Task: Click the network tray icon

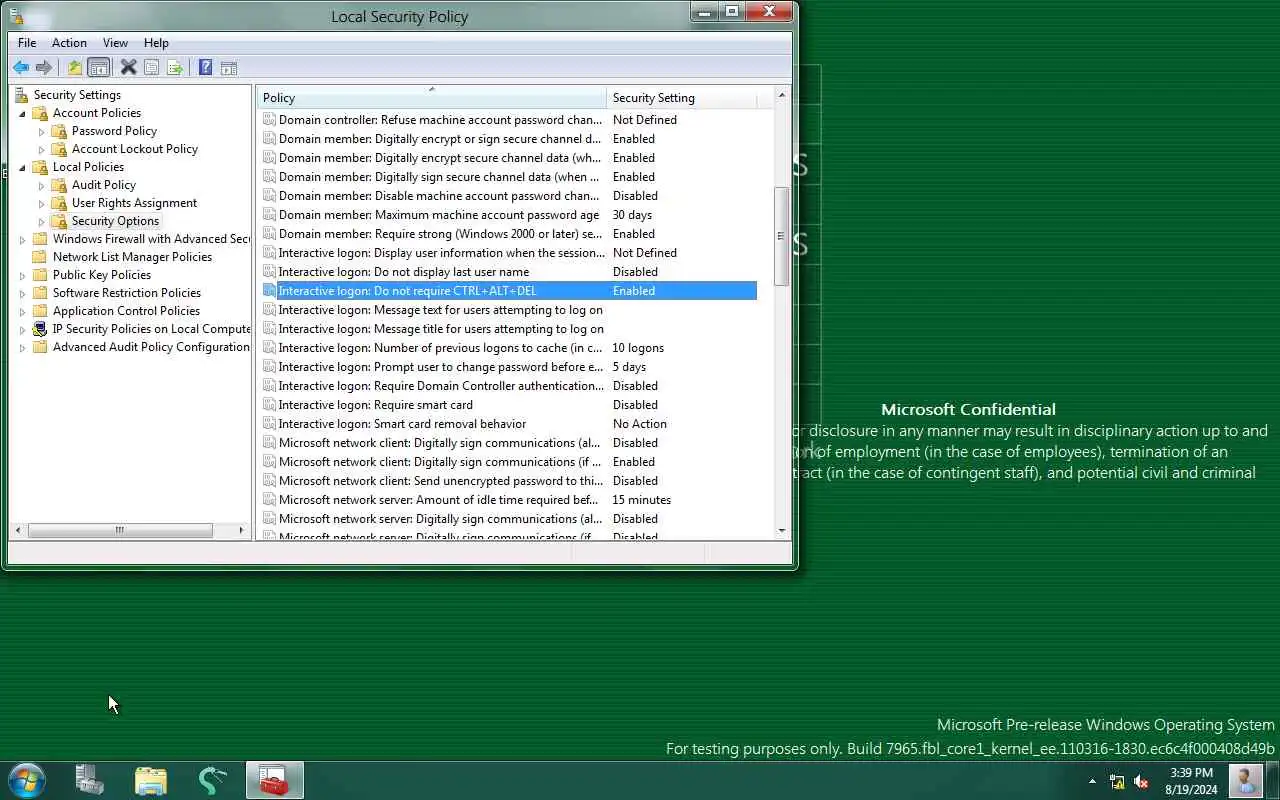Action: tap(1117, 782)
